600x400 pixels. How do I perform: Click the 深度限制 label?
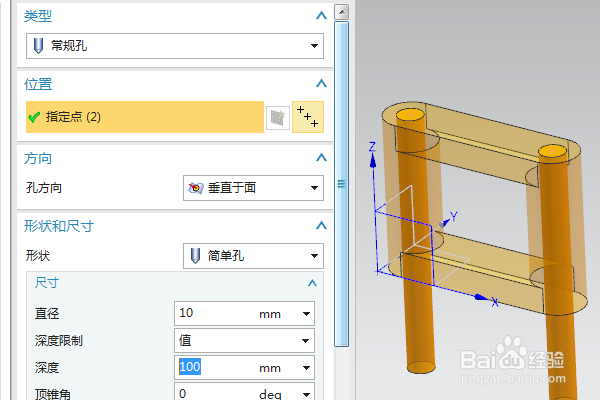point(59,340)
